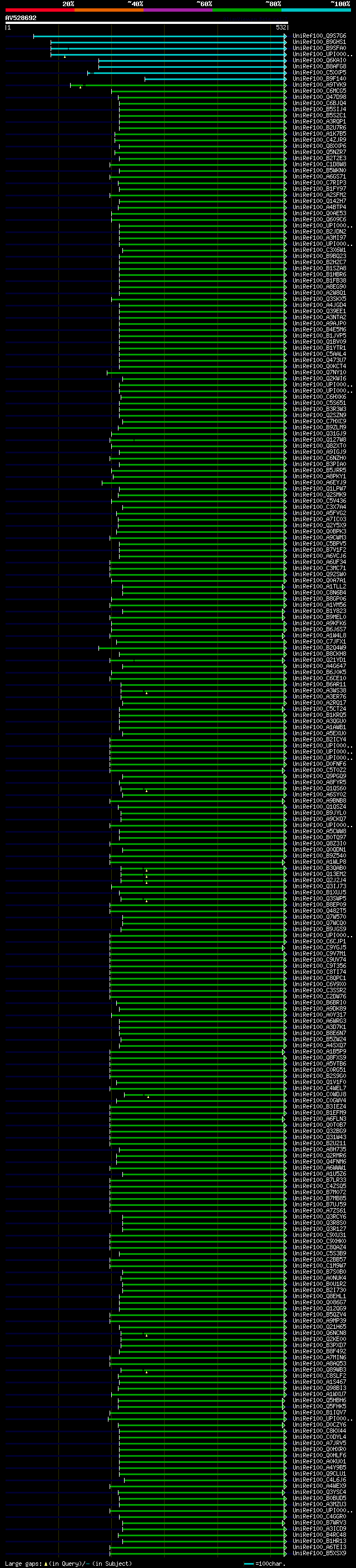Select label UniRef100_A7JRV5
Screen dimensions: 356x1568
coord(319,1443)
